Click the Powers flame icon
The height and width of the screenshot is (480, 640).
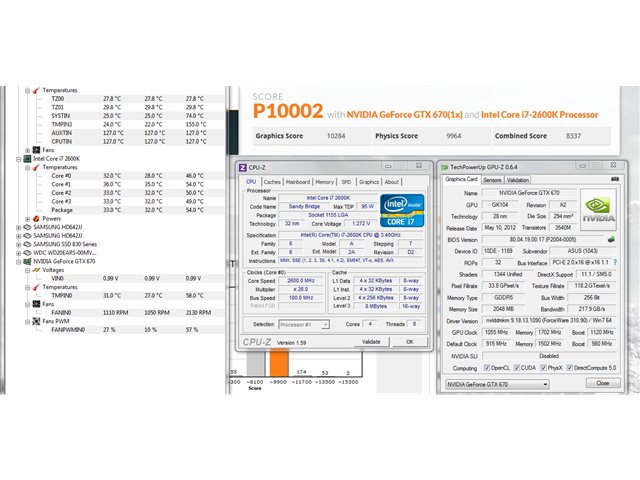pos(36,219)
